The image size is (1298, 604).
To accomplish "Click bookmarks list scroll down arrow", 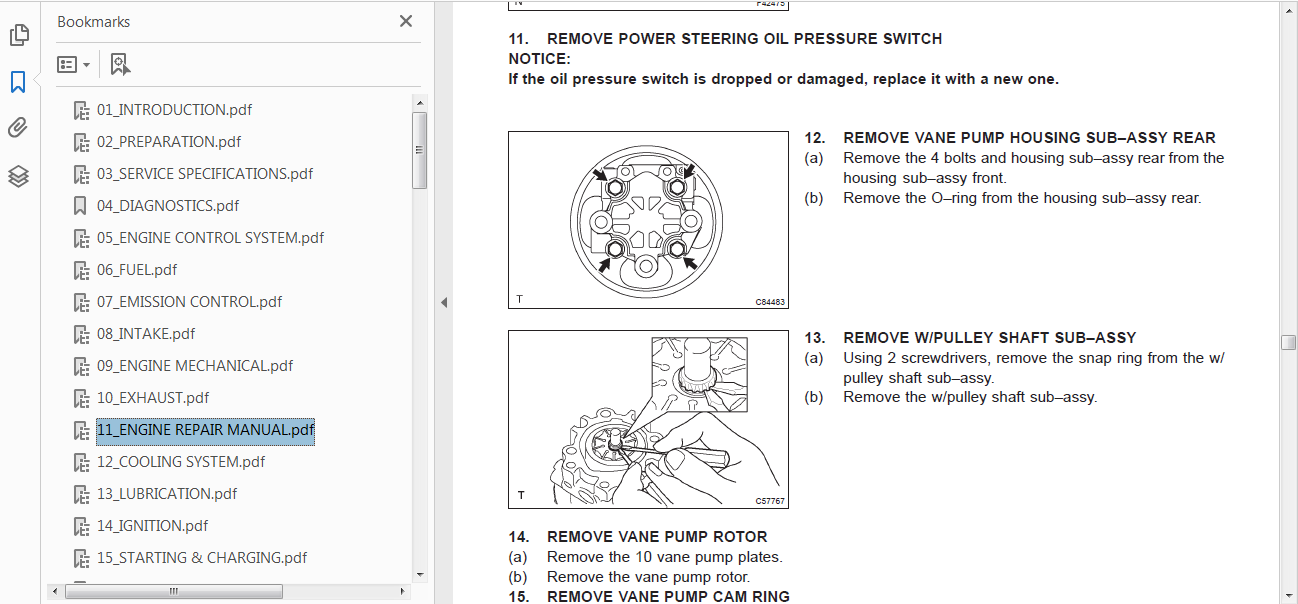I will tap(420, 575).
